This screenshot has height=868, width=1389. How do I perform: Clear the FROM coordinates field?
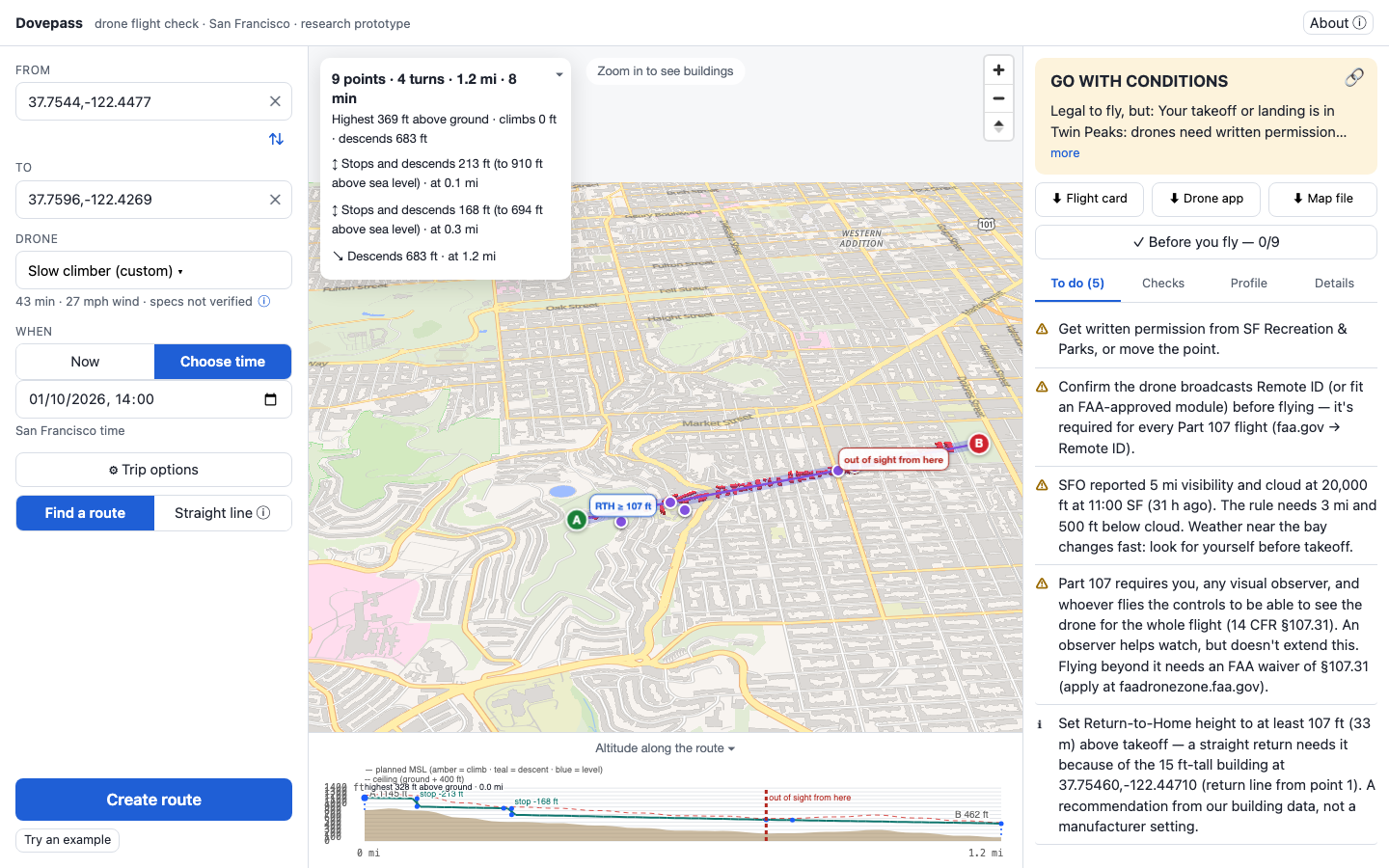[275, 101]
